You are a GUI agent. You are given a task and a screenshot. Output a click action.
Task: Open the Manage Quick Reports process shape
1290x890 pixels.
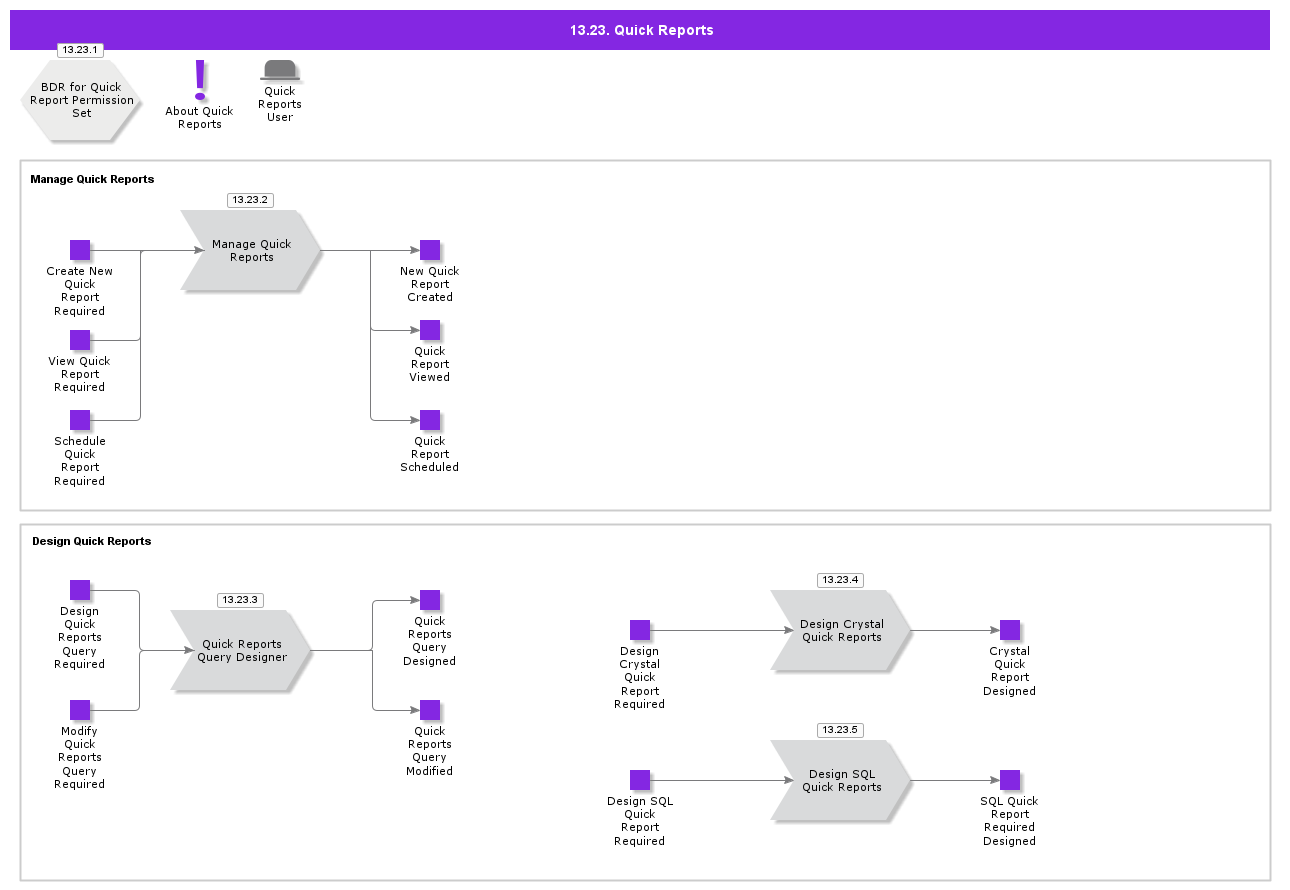pyautogui.click(x=251, y=250)
